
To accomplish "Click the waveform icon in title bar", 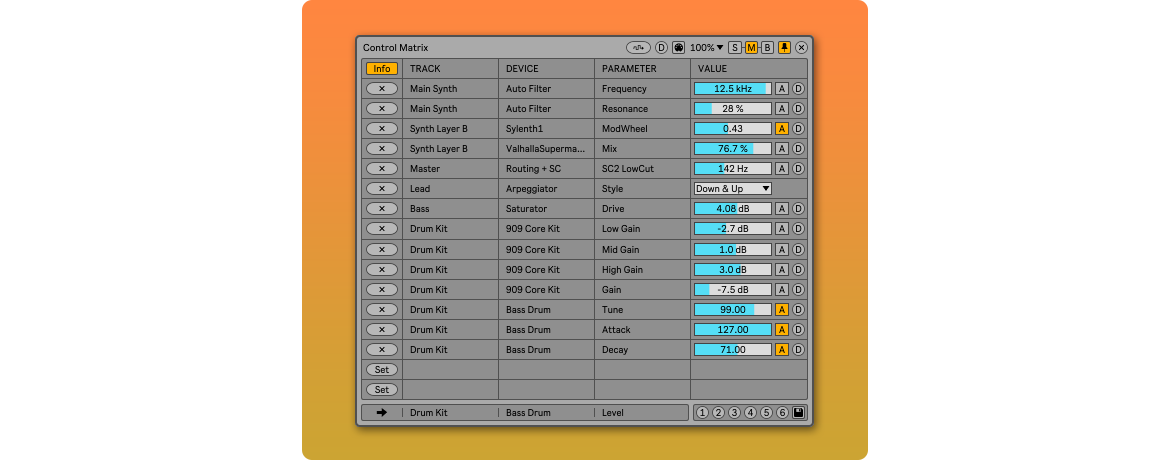I will [638, 47].
